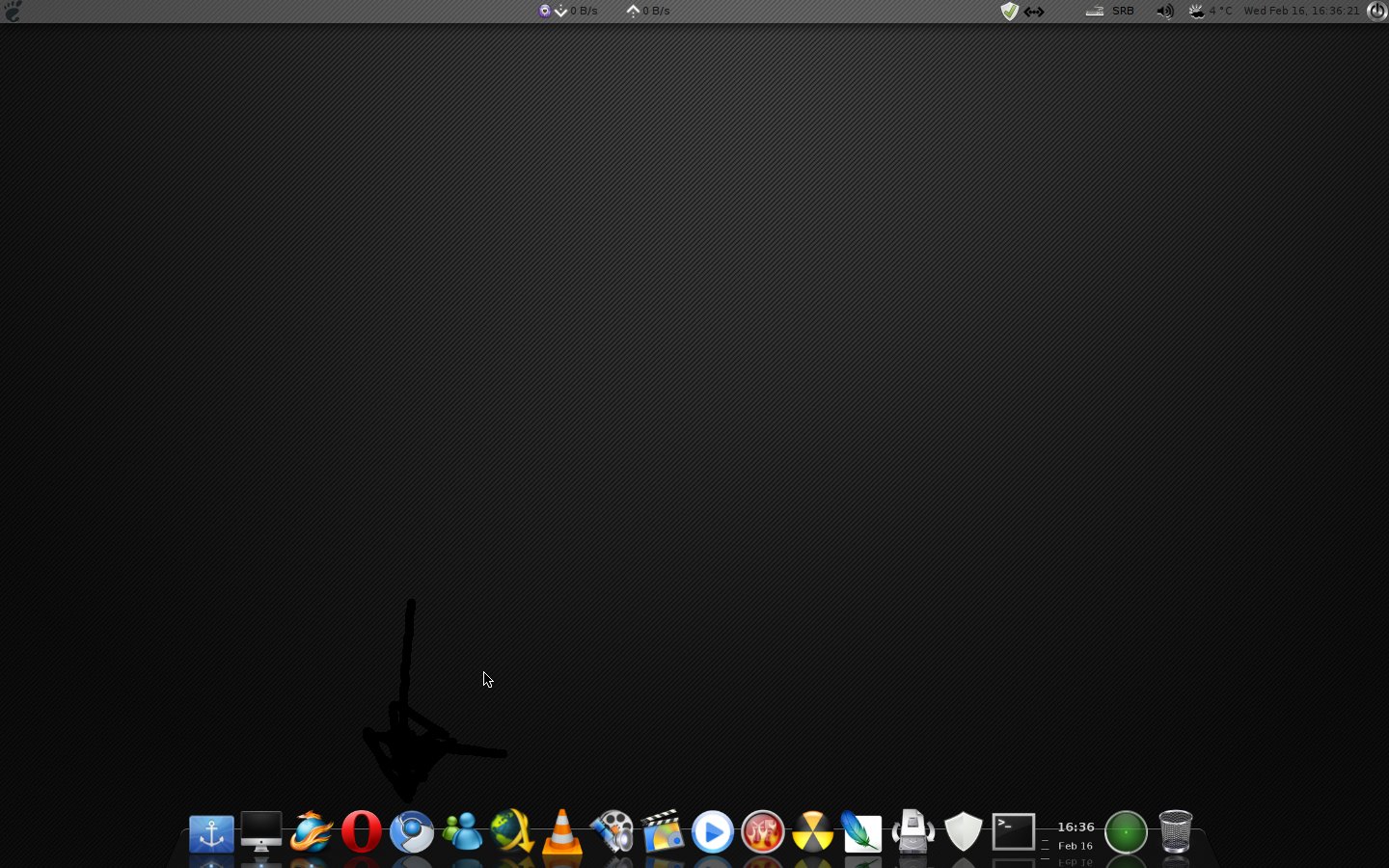Image resolution: width=1389 pixels, height=868 pixels.
Task: Open the blue play button media player
Action: click(713, 832)
